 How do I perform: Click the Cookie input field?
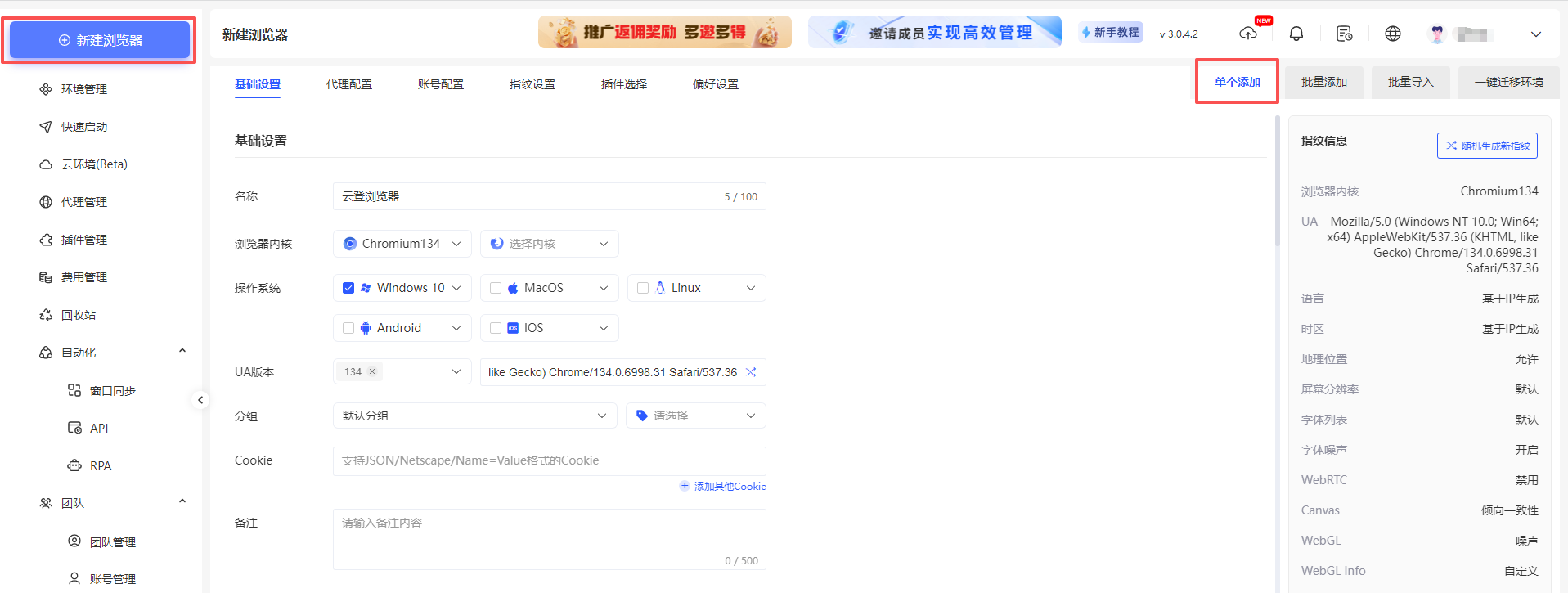point(550,461)
